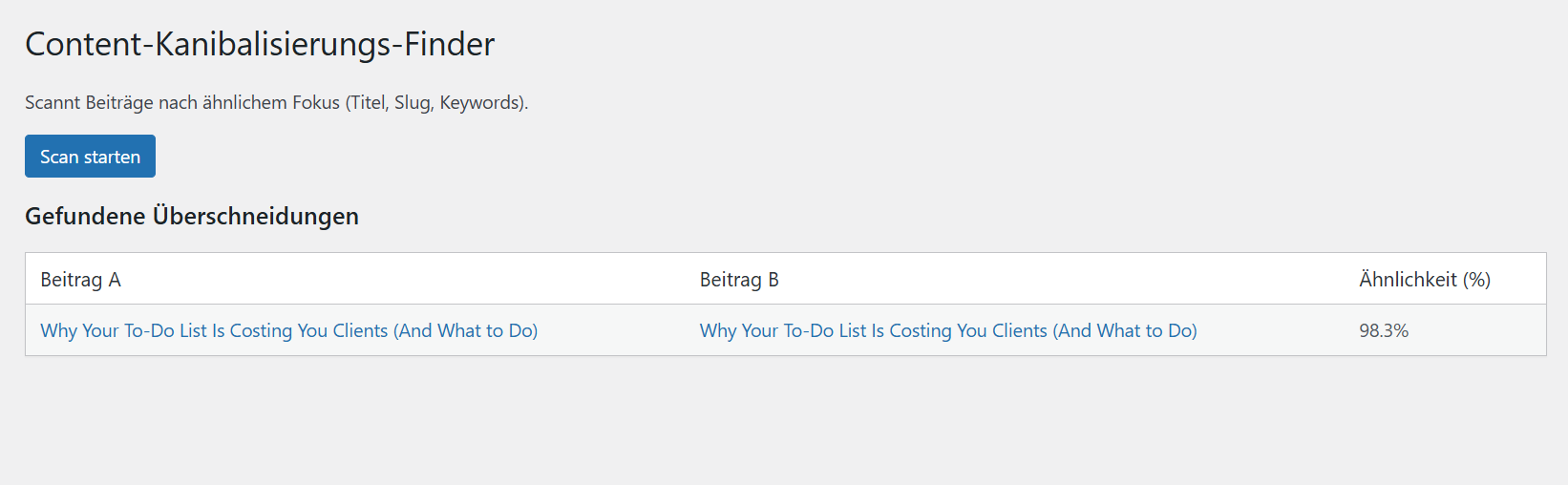Screen dimensions: 1568x485
Task: Click the 98.3% similarity value
Action: click(x=1384, y=330)
